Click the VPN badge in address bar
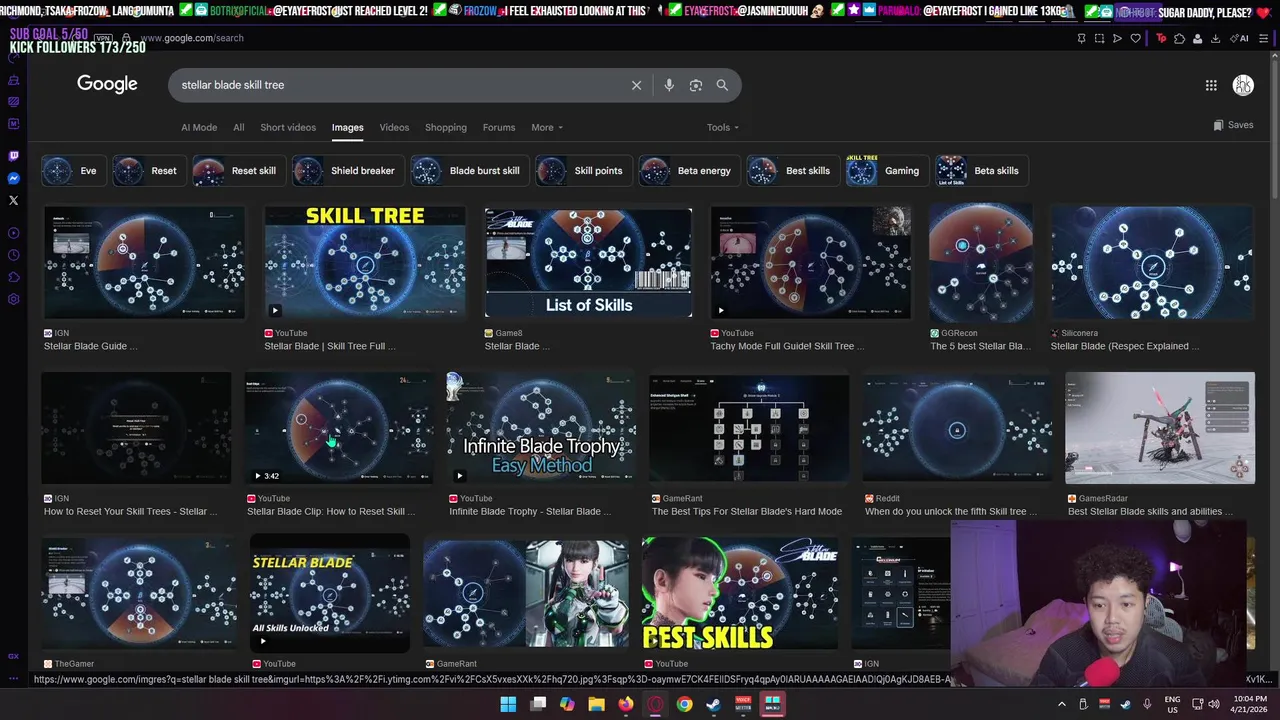The image size is (1280, 720). (103, 38)
